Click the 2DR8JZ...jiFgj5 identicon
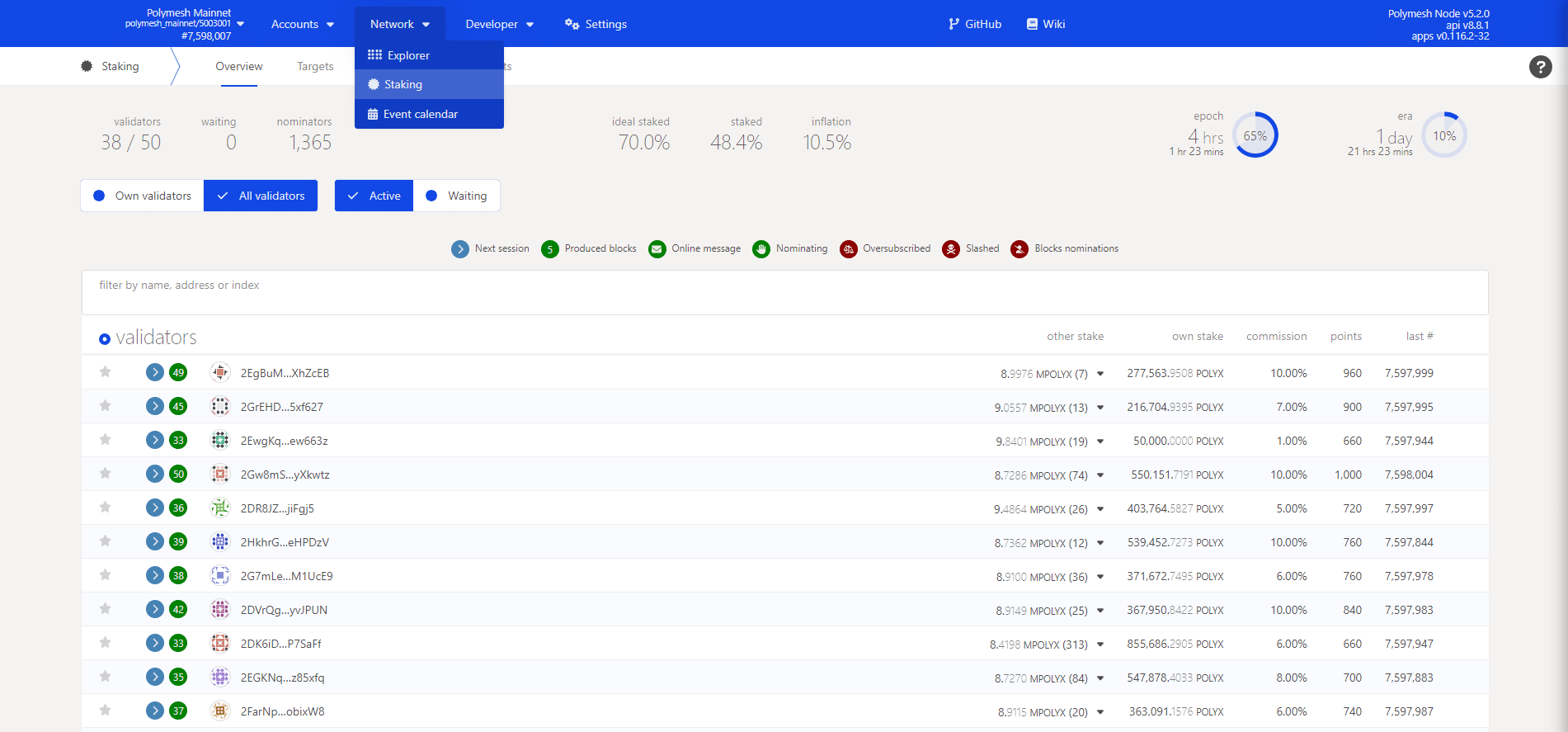 pos(220,508)
